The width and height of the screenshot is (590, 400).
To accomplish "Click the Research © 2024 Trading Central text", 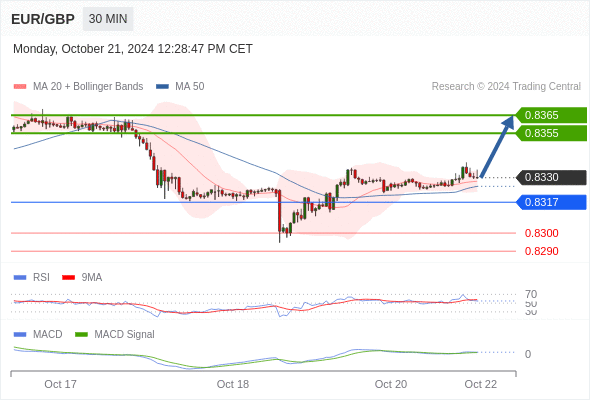I will tap(506, 87).
